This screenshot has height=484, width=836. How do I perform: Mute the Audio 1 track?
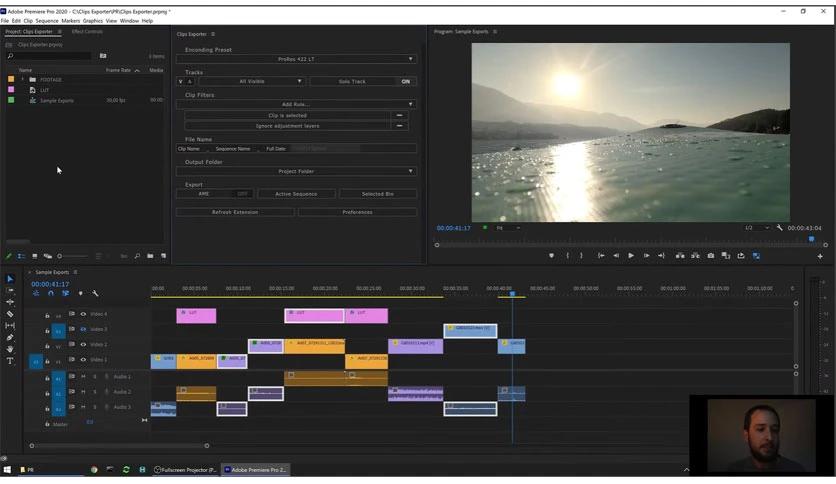point(83,377)
